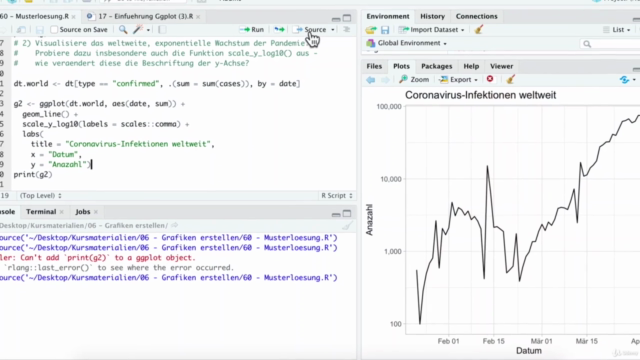Open the Viewer tab

[501, 66]
